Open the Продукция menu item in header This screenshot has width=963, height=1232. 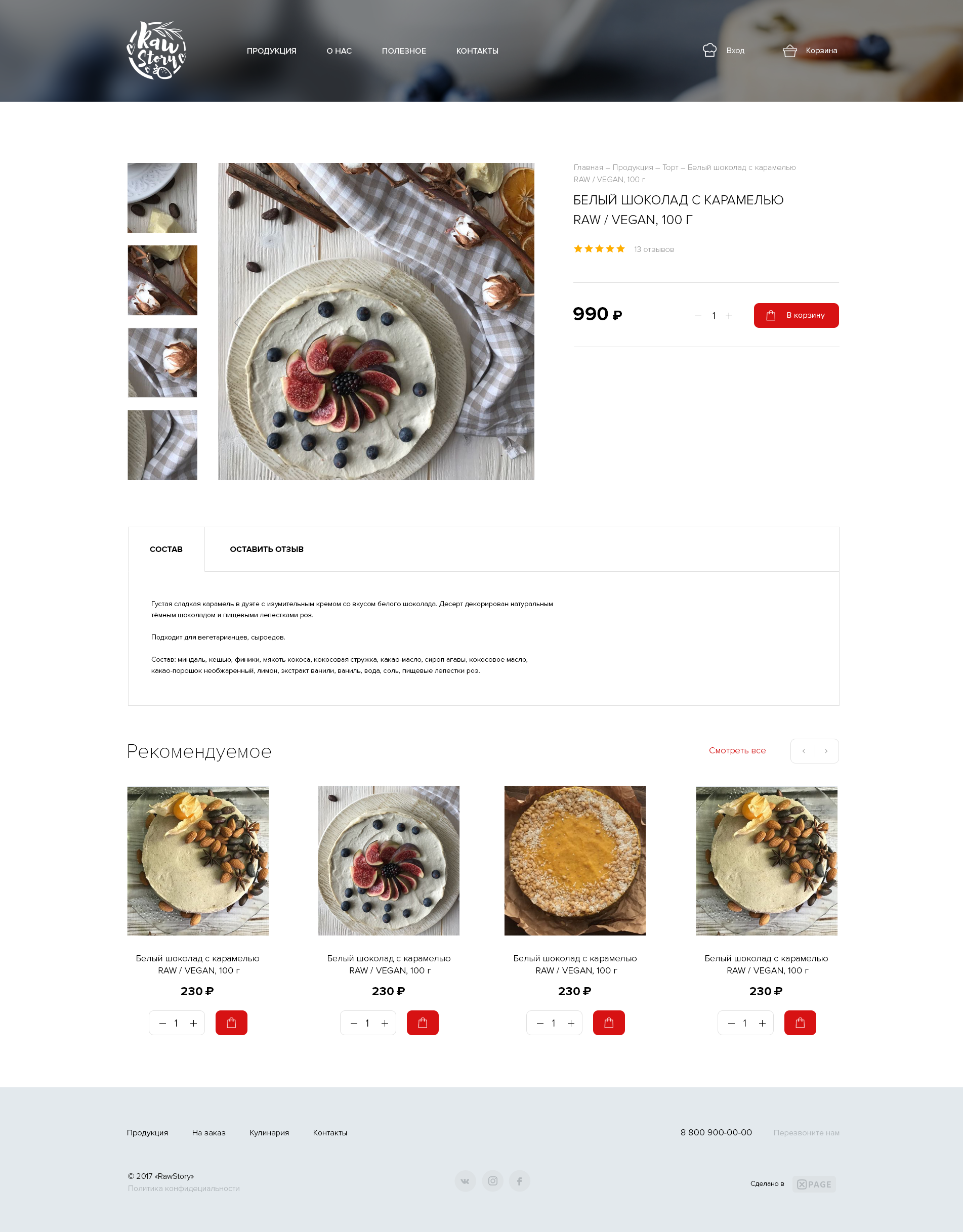(x=271, y=51)
